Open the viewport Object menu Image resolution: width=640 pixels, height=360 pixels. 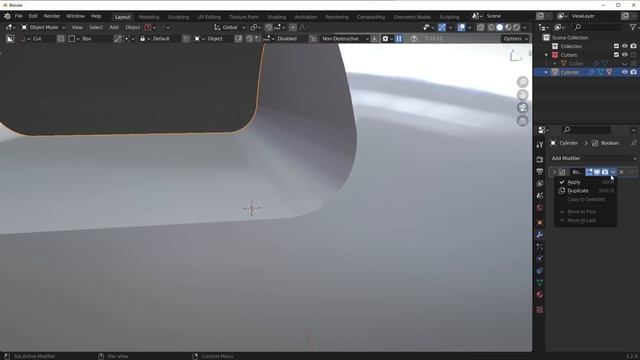tap(133, 27)
